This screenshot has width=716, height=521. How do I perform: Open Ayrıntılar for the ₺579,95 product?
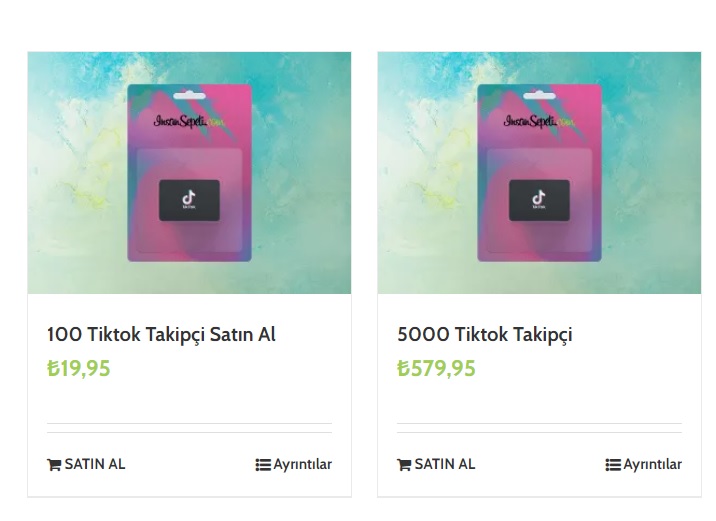coord(652,465)
